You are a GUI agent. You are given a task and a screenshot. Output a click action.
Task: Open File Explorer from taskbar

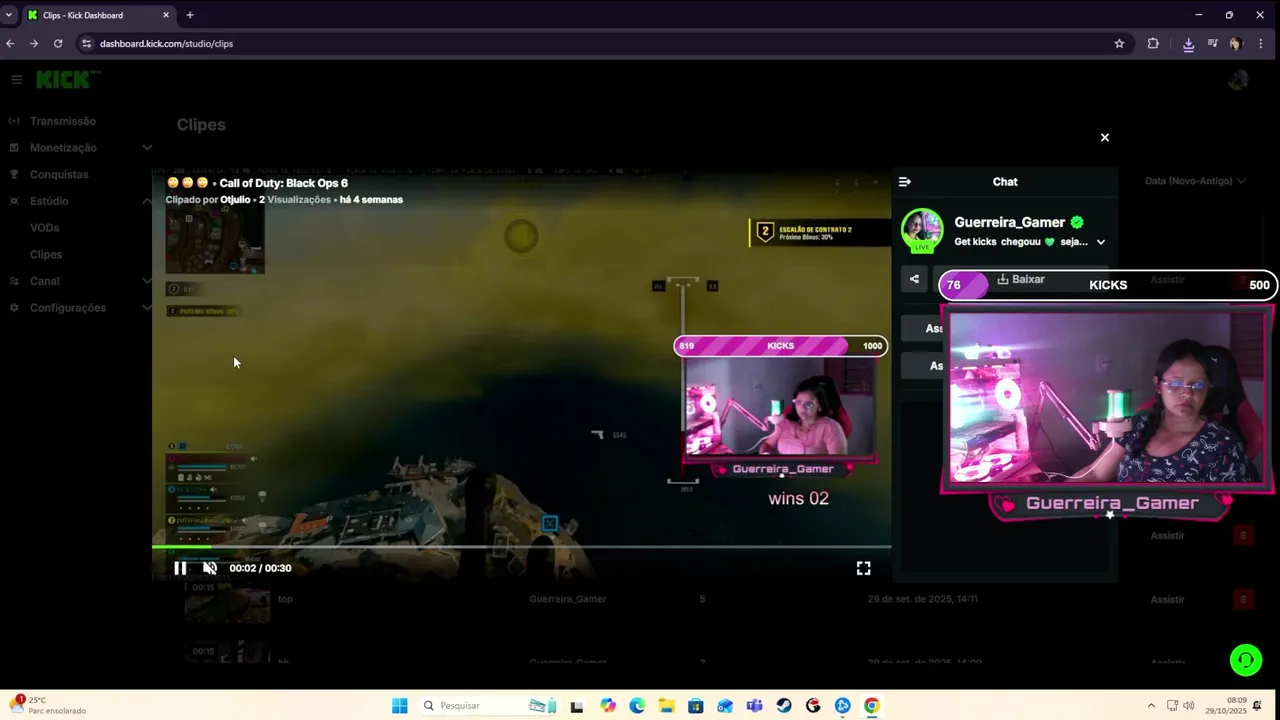pyautogui.click(x=666, y=706)
